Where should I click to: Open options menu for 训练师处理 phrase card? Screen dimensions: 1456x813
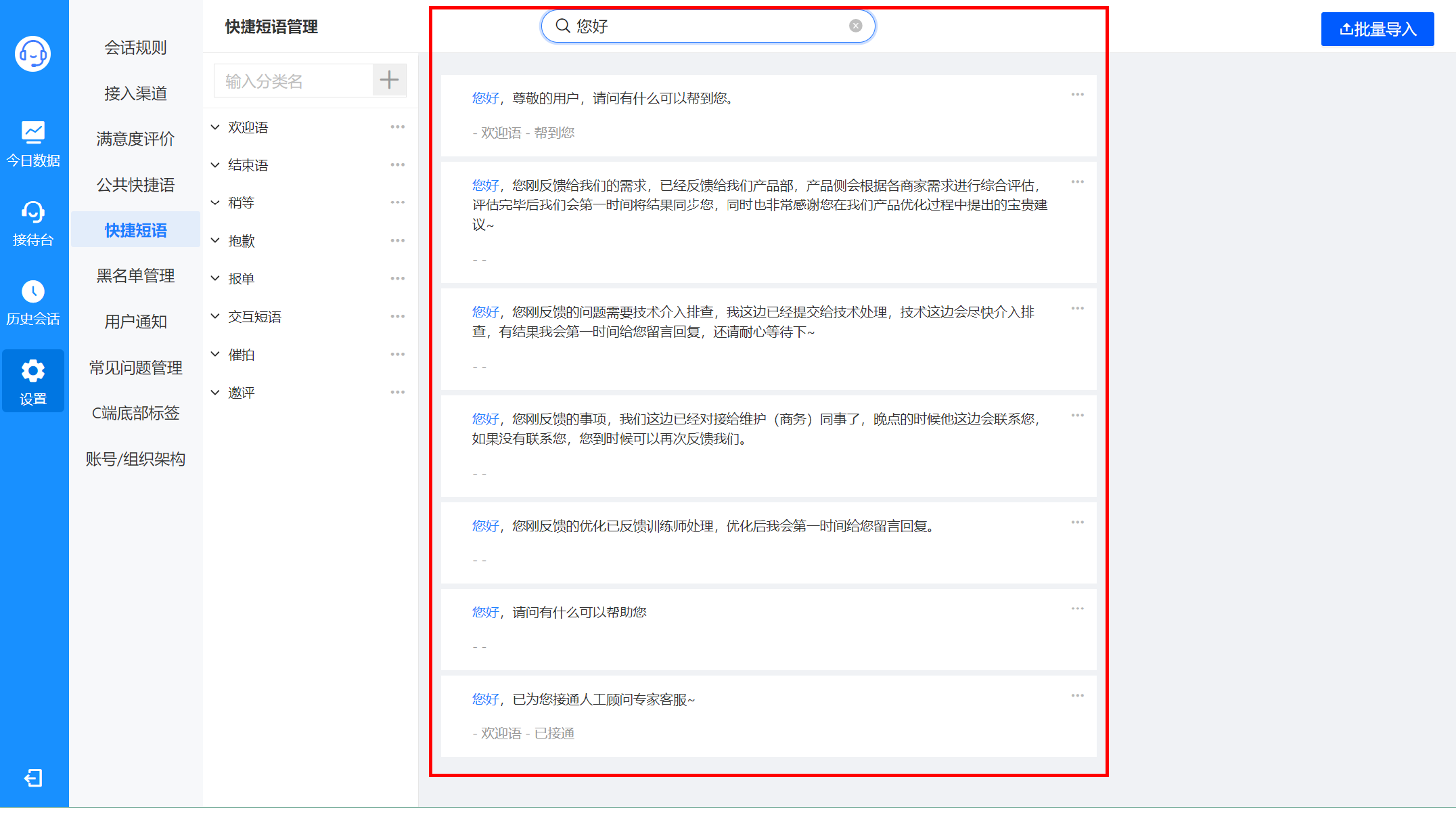coord(1078,523)
